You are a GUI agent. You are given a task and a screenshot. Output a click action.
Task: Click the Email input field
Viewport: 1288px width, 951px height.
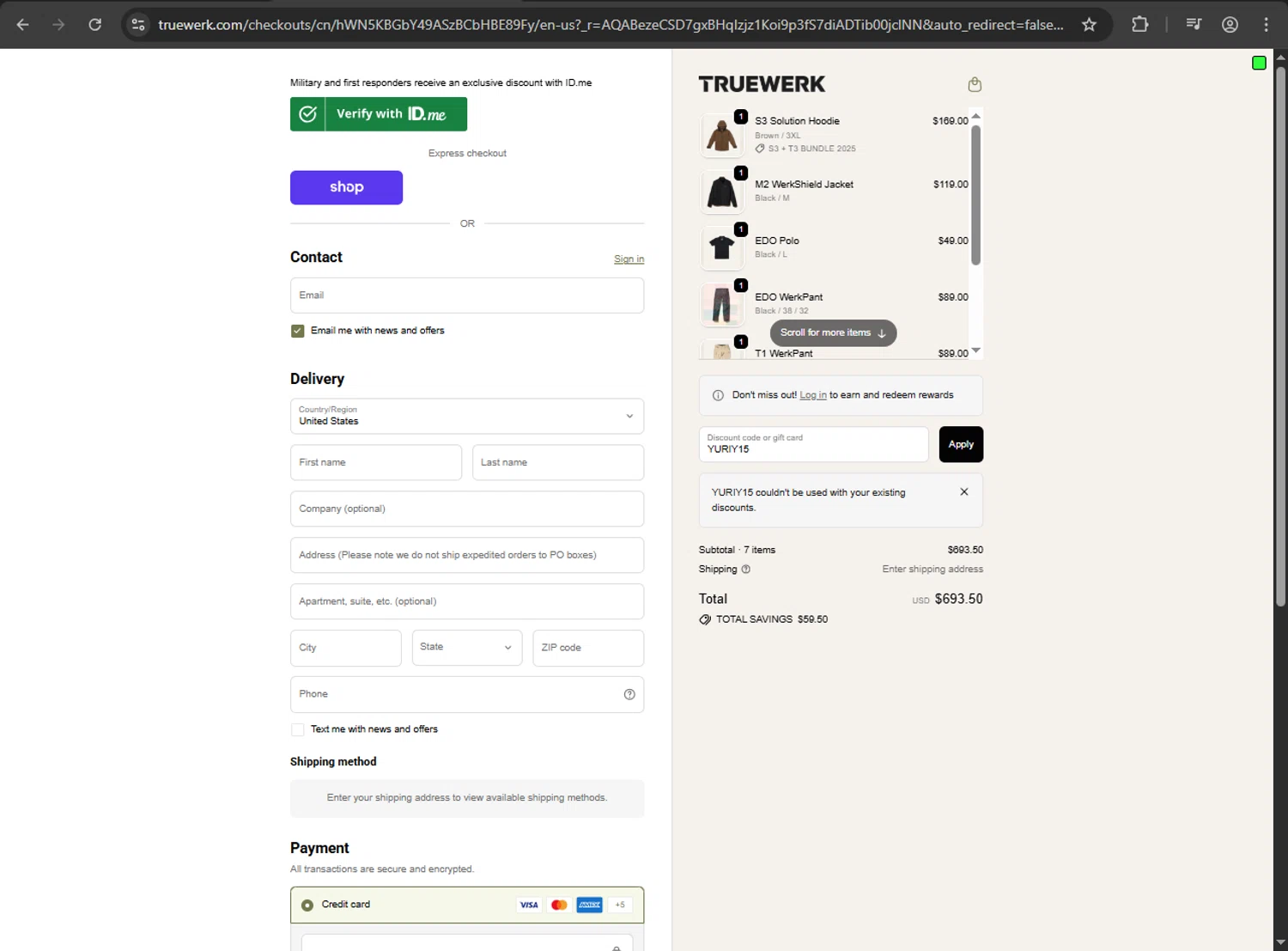tap(467, 296)
